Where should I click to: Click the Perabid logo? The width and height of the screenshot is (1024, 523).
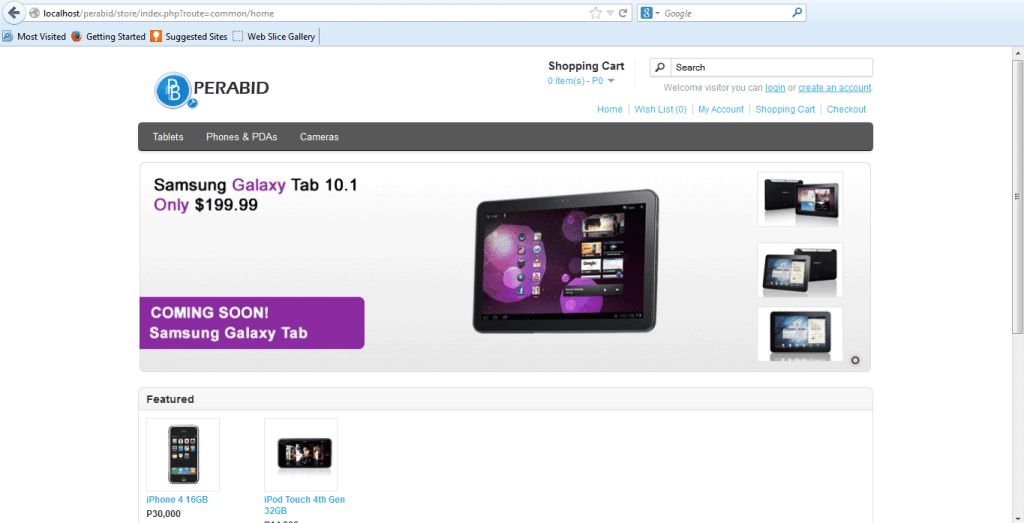coord(212,89)
